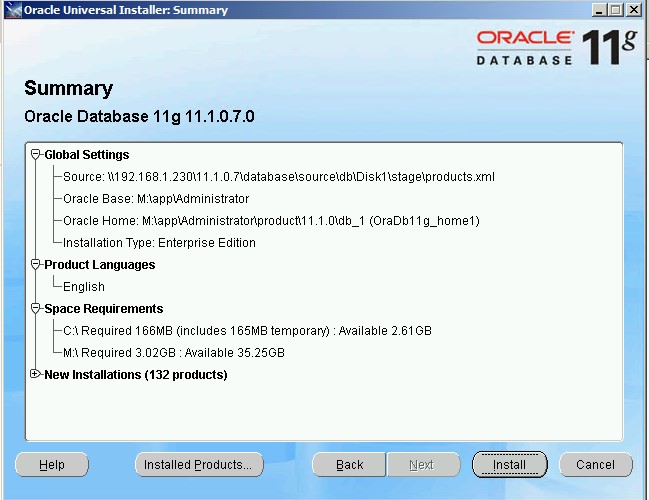The height and width of the screenshot is (500, 649).
Task: Select the M:\ Required 3.02GB entry
Action: [x=174, y=353]
